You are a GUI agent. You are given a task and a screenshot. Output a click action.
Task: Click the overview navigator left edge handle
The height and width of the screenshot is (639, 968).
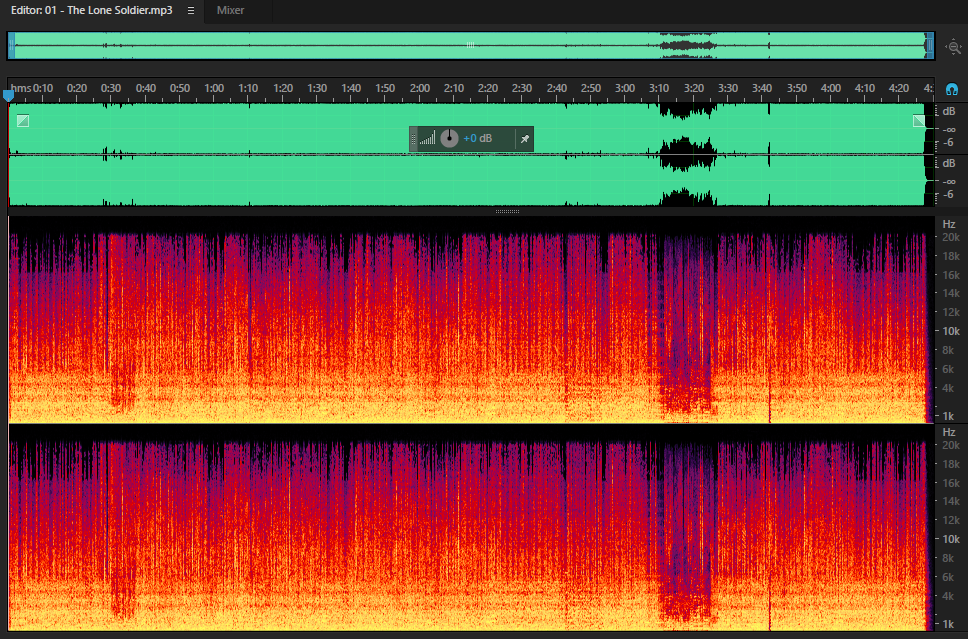(x=11, y=46)
